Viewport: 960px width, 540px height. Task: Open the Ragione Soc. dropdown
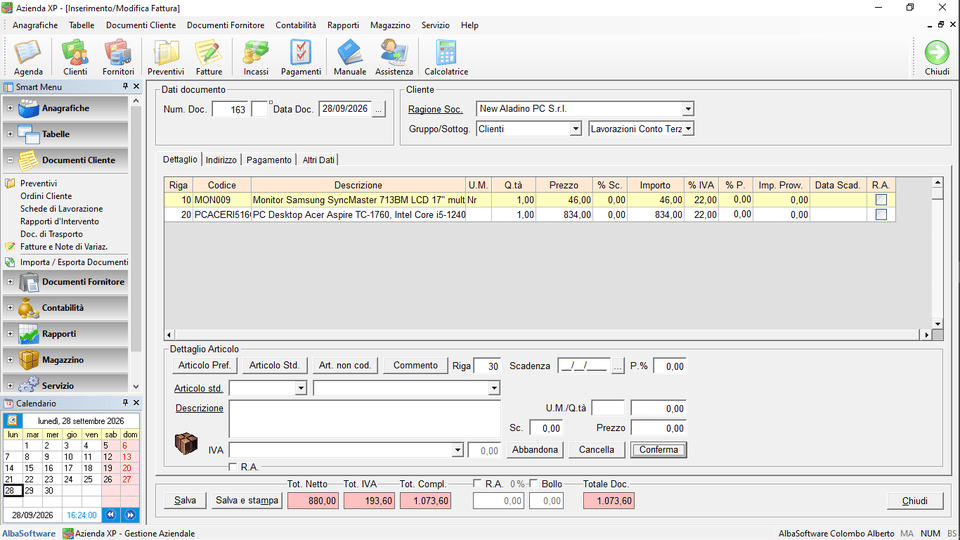tap(688, 109)
